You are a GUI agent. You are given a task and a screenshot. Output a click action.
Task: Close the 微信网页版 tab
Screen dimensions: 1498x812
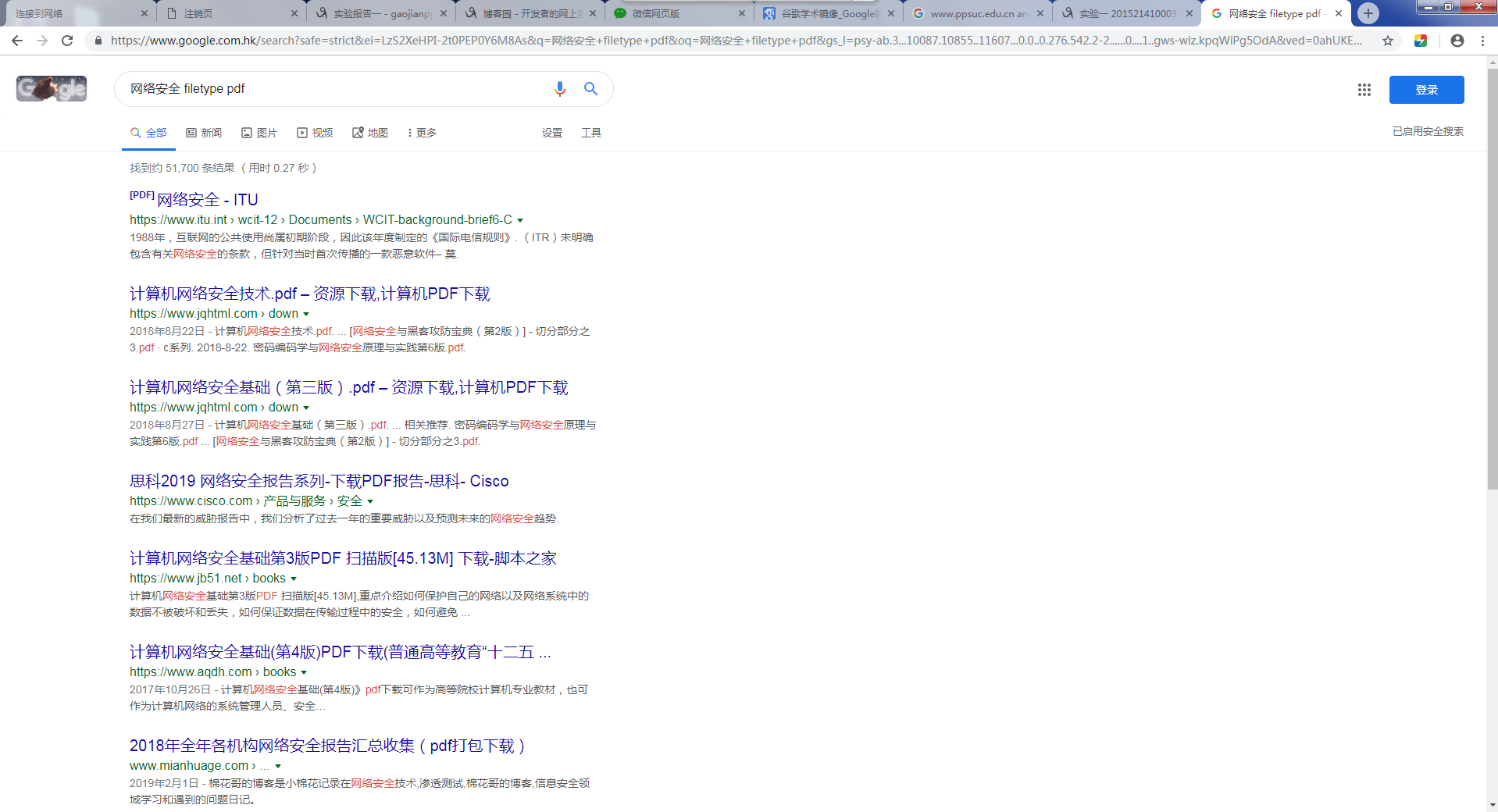coord(742,13)
